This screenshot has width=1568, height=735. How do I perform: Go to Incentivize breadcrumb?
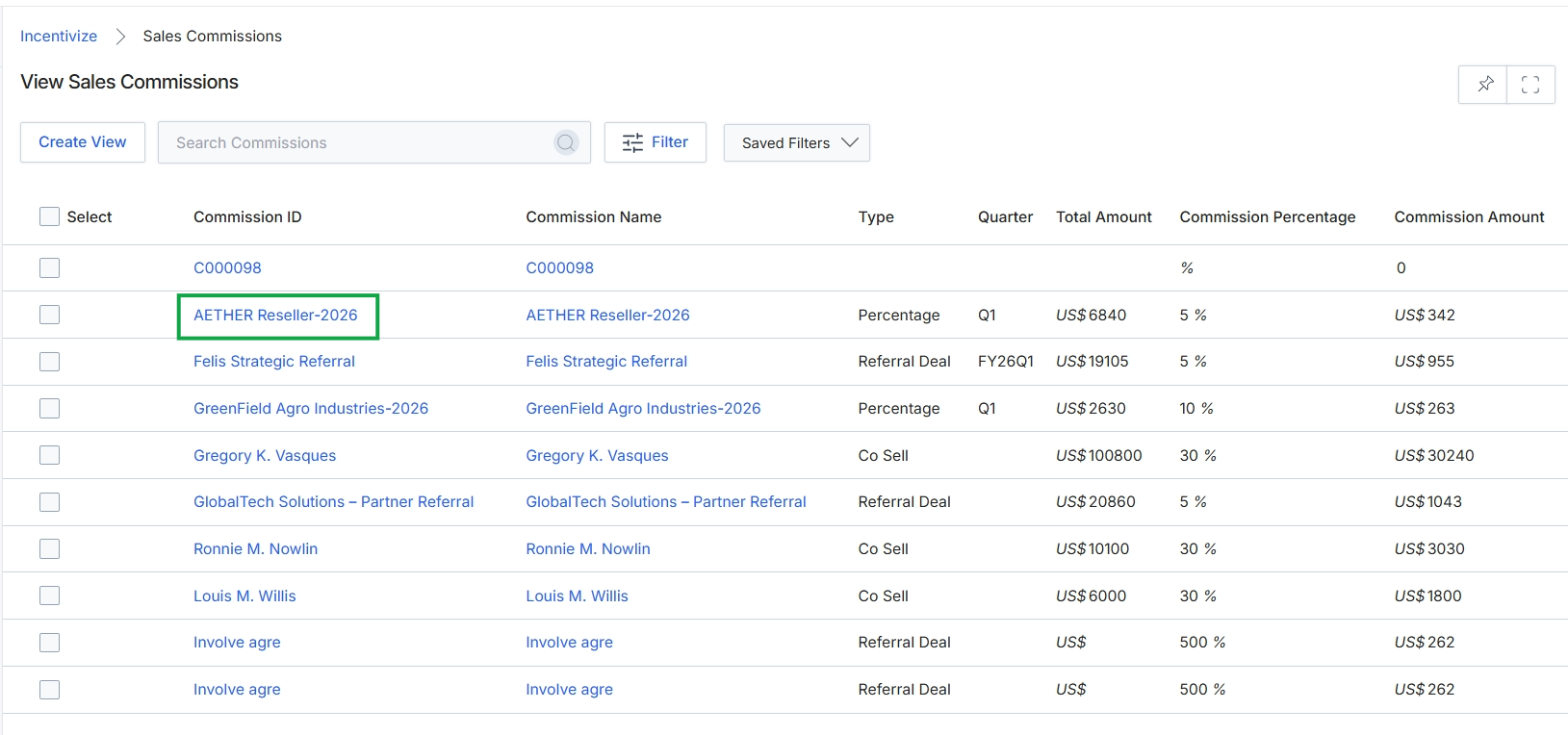[x=59, y=36]
